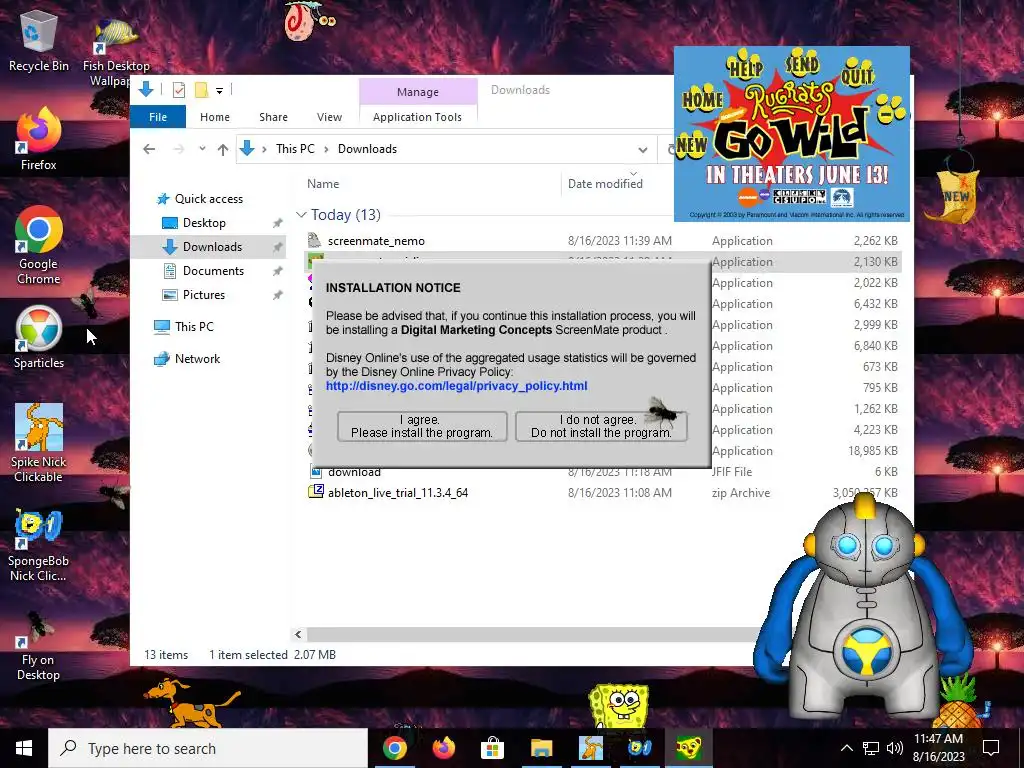Select Quick access in navigation pane
1024x768 pixels.
208,199
